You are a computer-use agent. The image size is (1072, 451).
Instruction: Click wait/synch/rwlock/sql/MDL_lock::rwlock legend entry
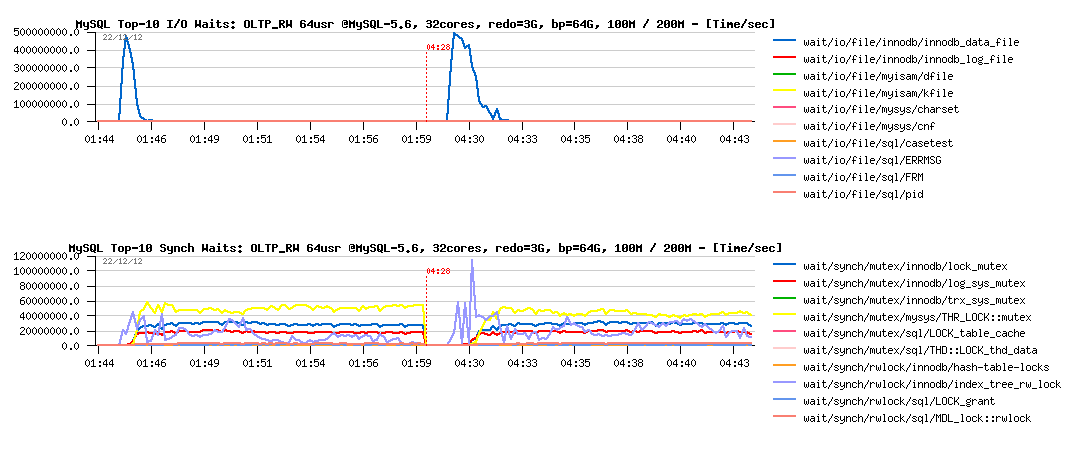(x=917, y=418)
